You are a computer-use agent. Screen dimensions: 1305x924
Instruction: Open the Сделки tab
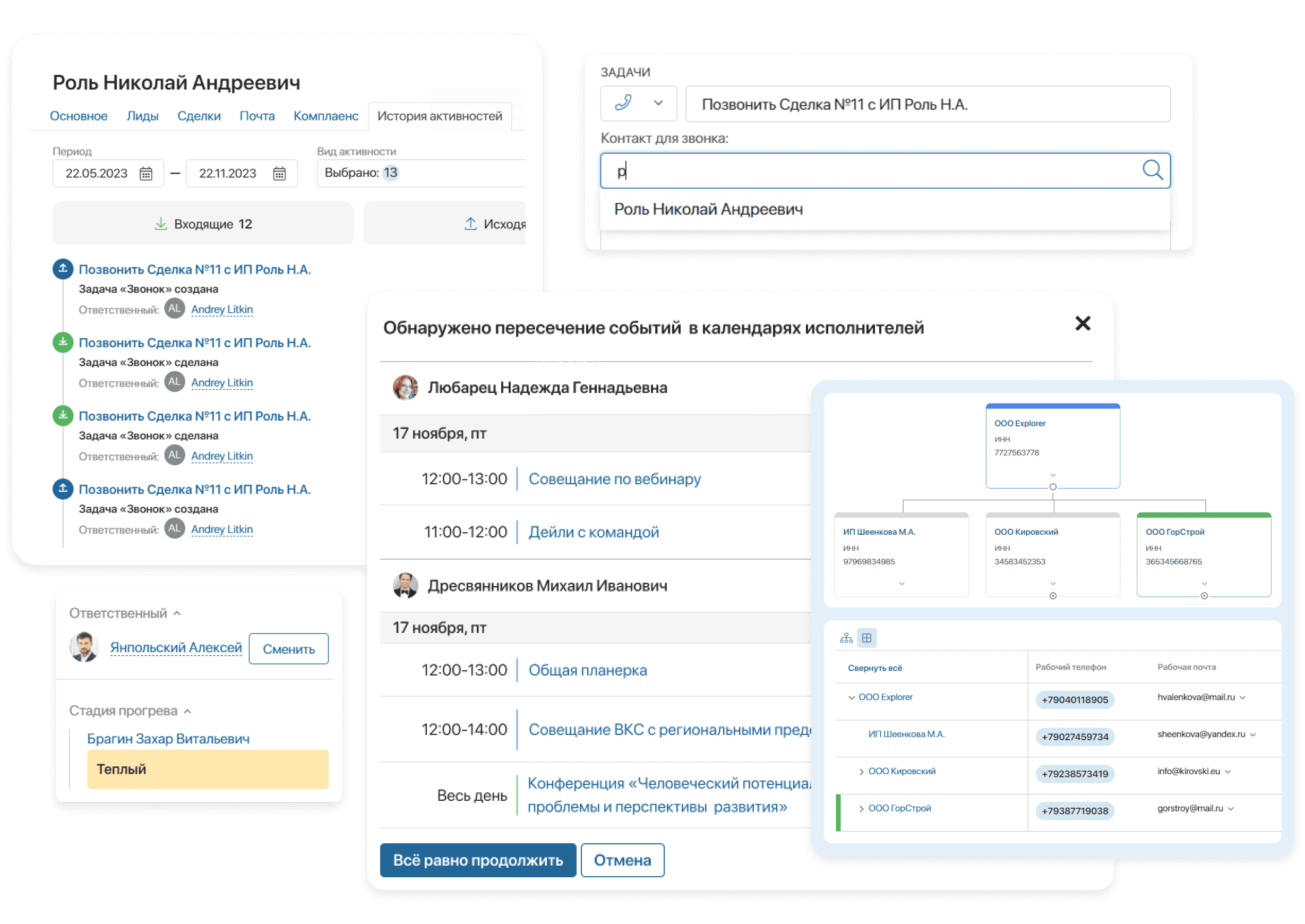(x=199, y=116)
